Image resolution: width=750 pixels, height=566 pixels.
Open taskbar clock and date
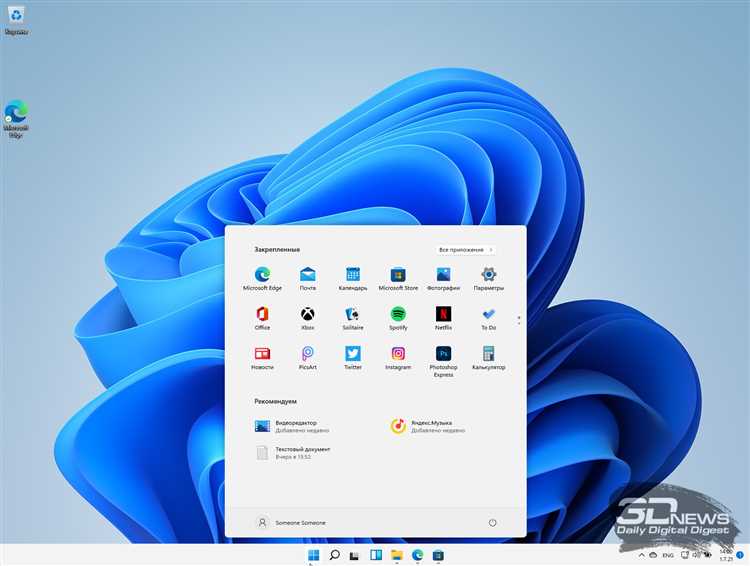(x=726, y=555)
